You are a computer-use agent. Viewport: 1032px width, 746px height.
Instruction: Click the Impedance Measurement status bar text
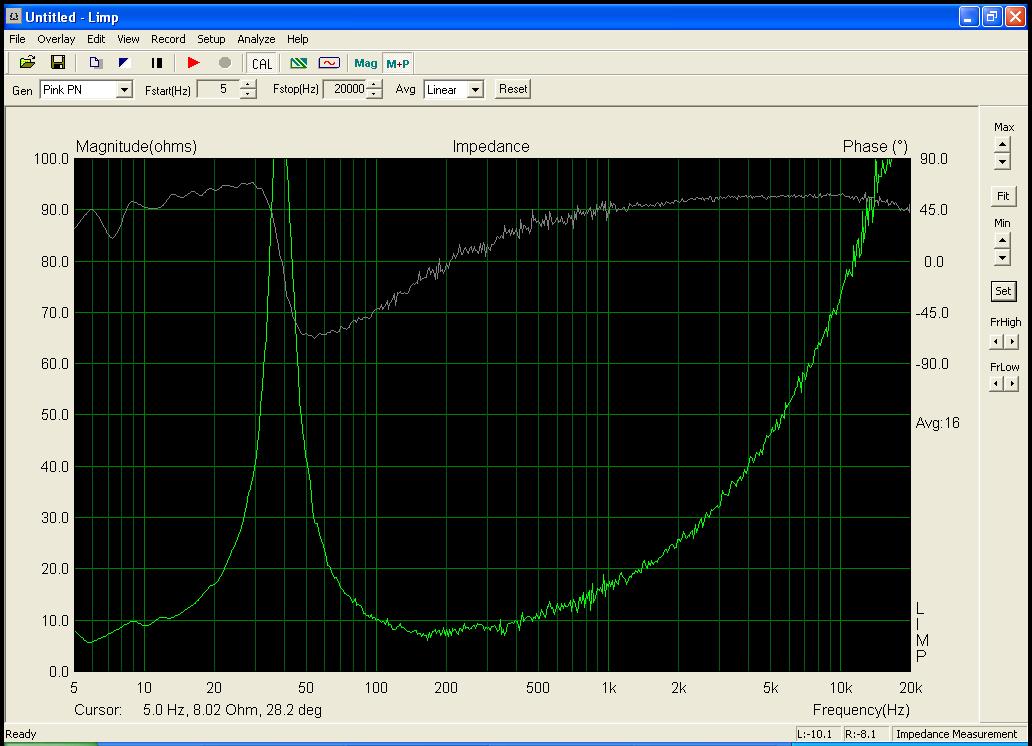click(956, 734)
